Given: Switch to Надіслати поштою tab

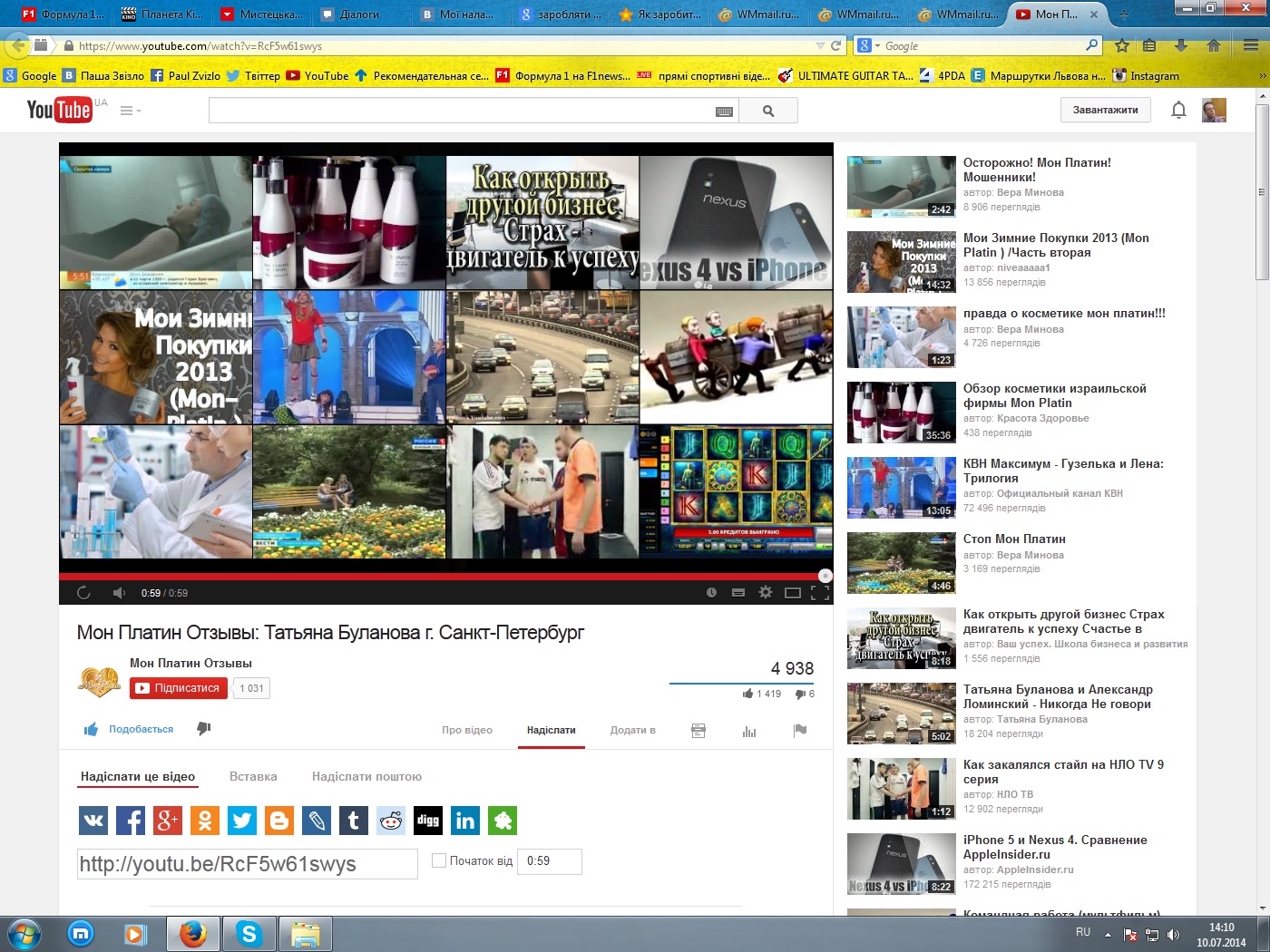Looking at the screenshot, I should [366, 776].
